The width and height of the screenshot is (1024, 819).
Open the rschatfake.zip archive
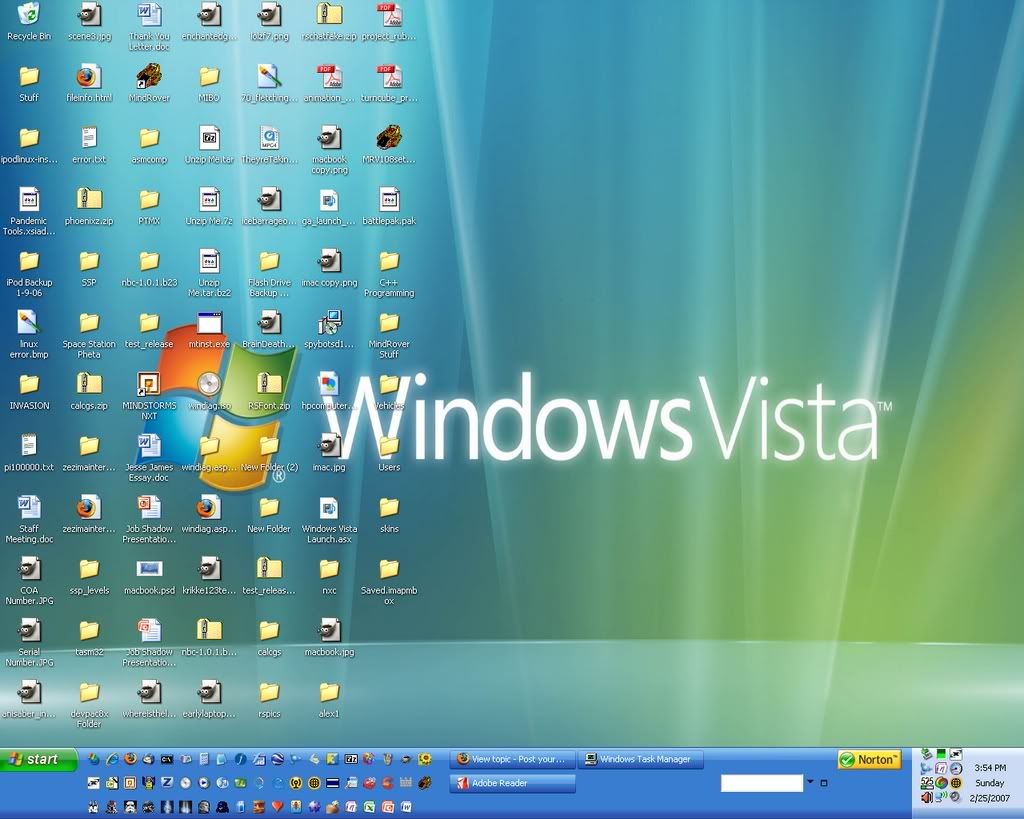(329, 21)
